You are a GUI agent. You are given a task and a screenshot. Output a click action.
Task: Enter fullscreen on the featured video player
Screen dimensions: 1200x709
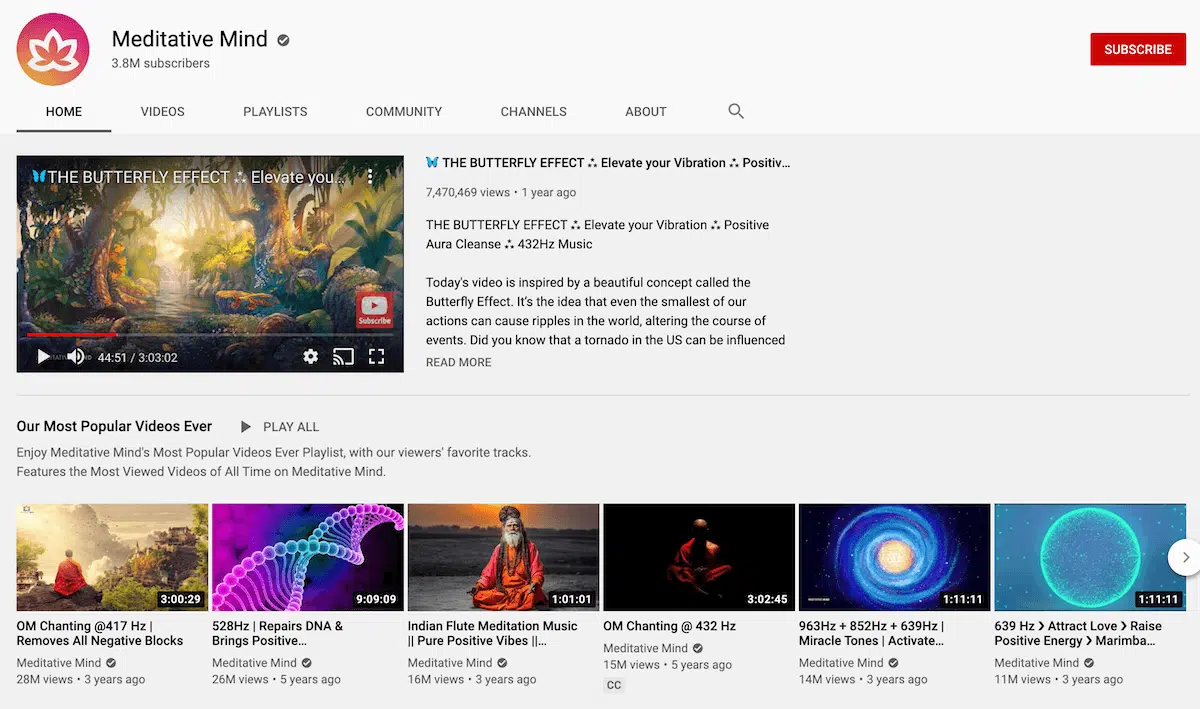tap(377, 356)
